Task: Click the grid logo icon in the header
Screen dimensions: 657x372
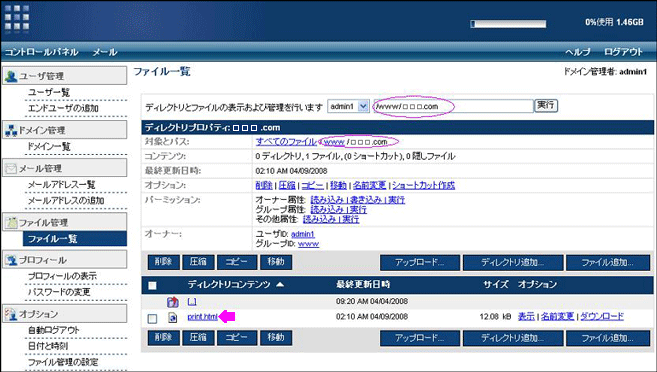Action: click(x=17, y=18)
